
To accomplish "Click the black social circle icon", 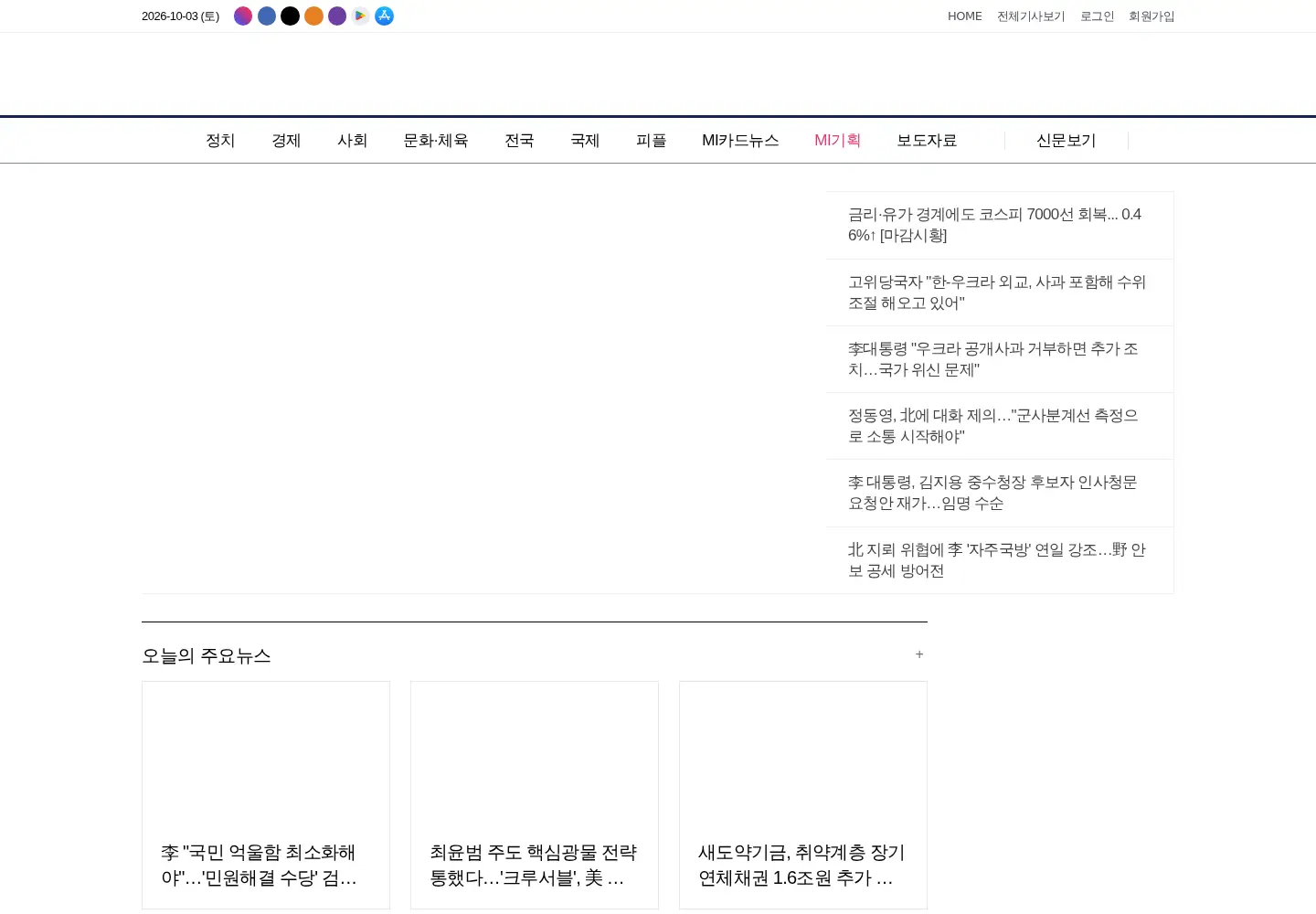I will pyautogui.click(x=291, y=16).
